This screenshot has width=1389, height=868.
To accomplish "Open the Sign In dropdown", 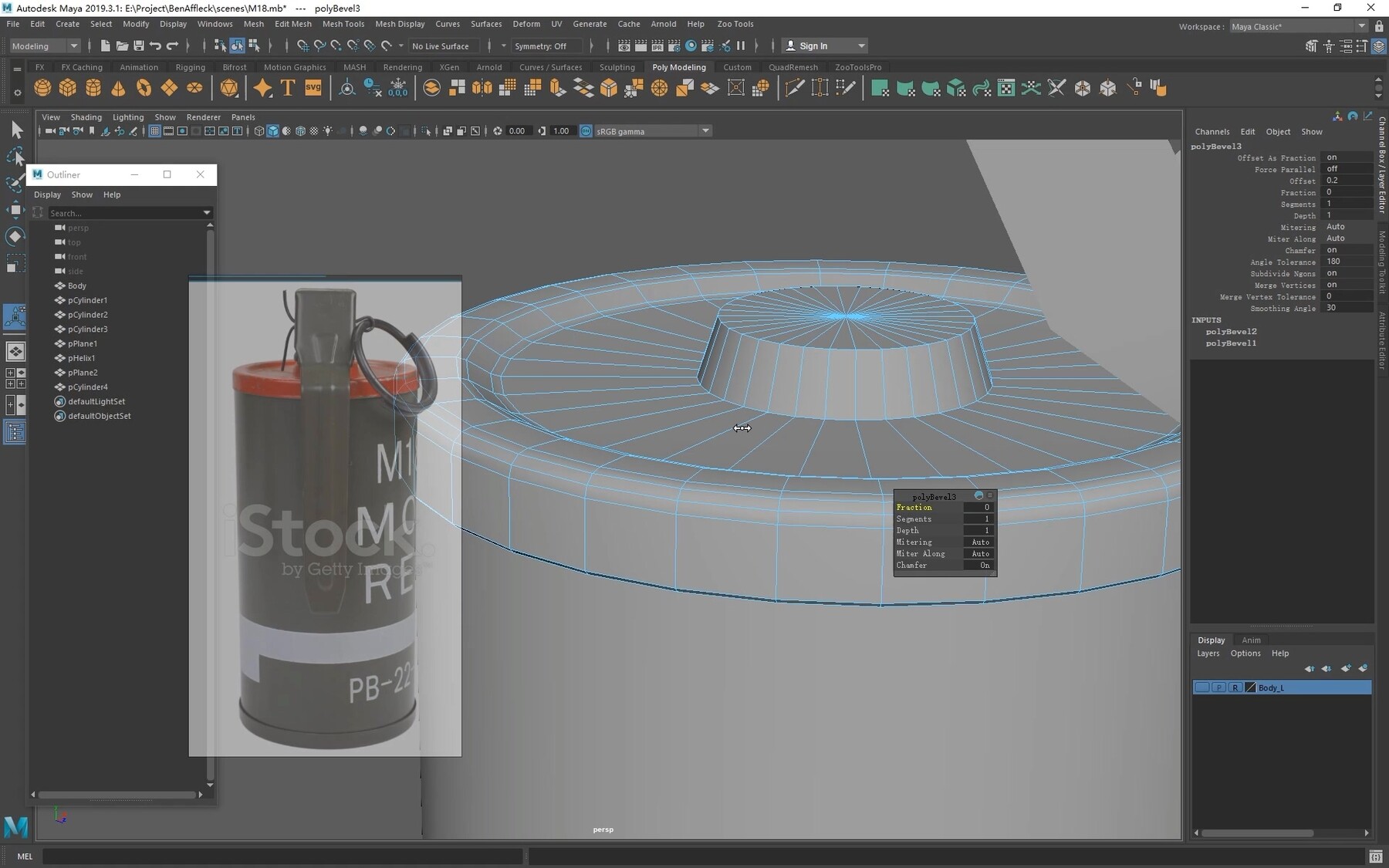I will click(x=825, y=46).
